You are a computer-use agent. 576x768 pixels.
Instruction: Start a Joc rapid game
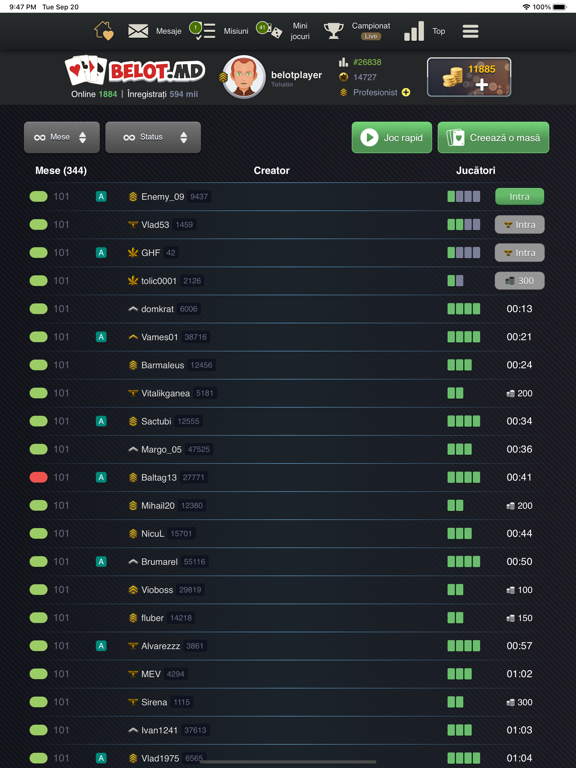tap(392, 138)
